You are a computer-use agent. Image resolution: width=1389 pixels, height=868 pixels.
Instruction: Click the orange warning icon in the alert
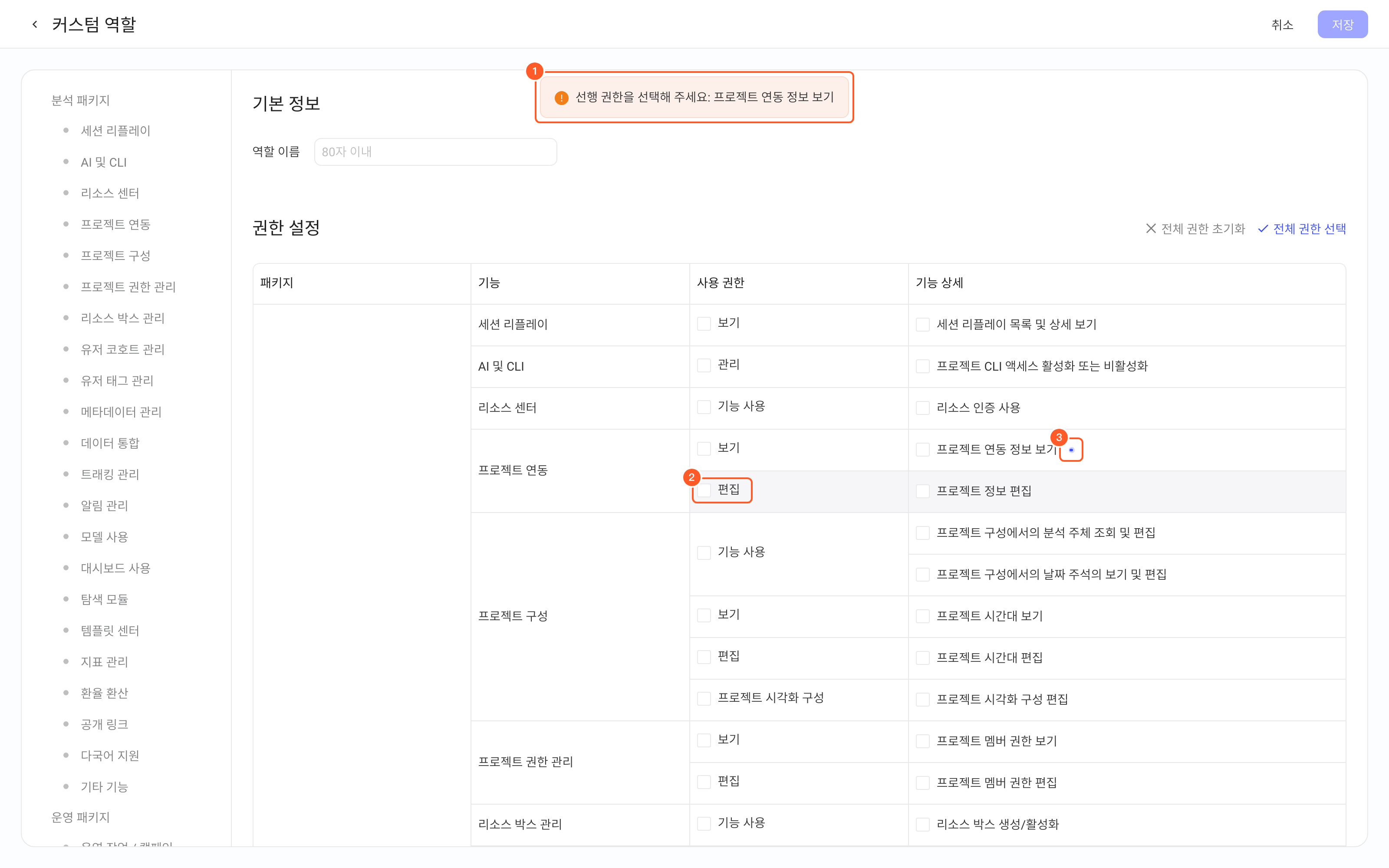coord(561,98)
